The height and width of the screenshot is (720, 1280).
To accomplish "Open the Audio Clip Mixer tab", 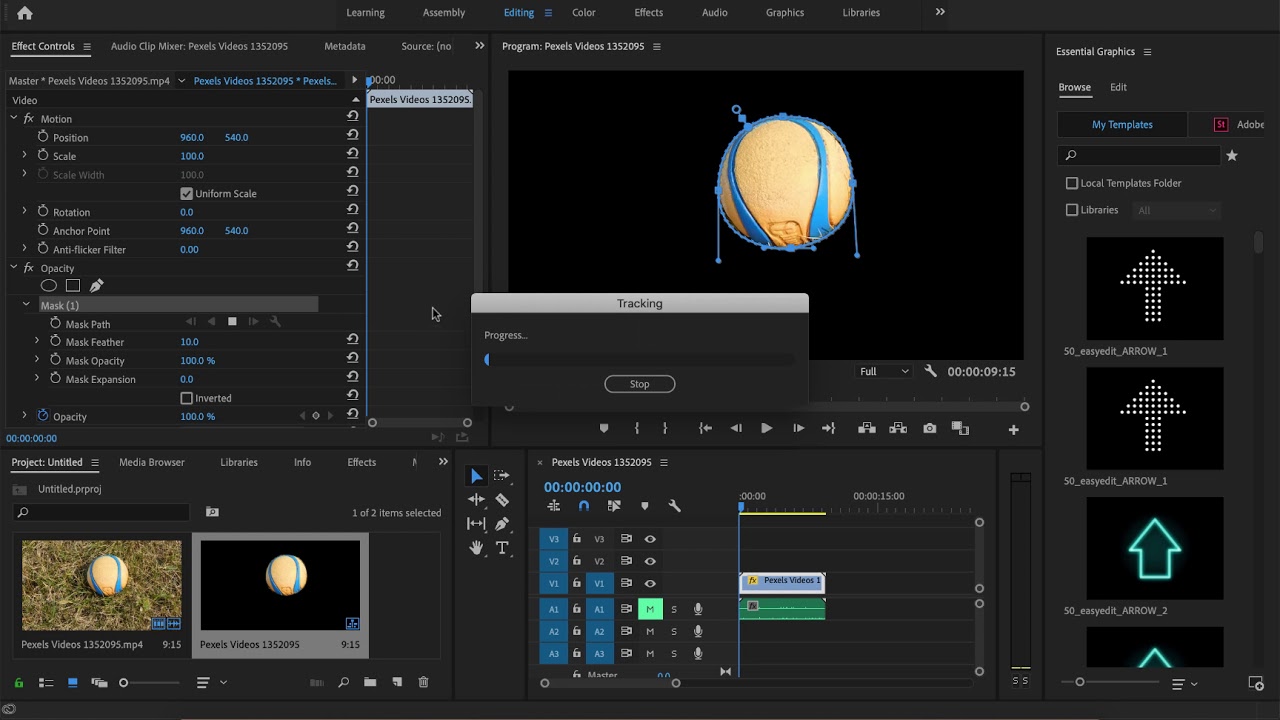I will point(199,46).
